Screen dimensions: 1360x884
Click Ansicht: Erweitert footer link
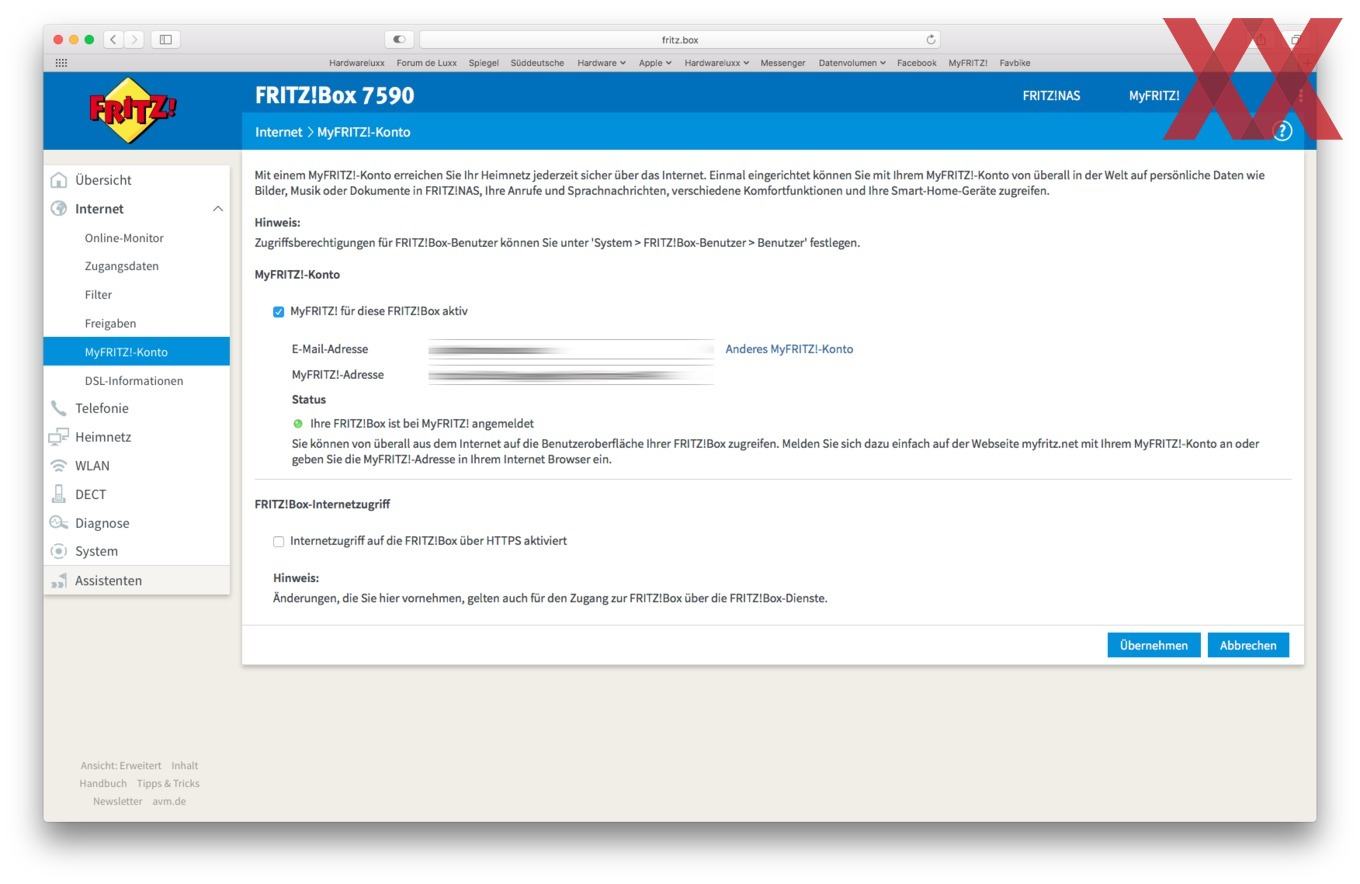[120, 766]
